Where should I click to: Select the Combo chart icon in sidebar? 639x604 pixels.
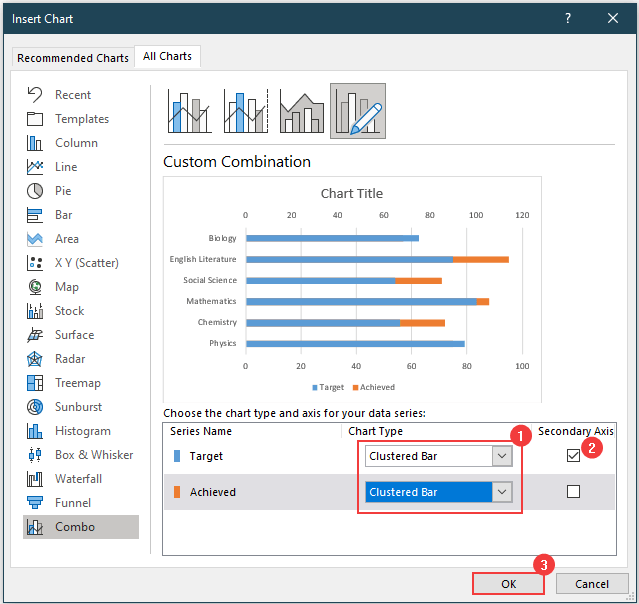click(35, 527)
